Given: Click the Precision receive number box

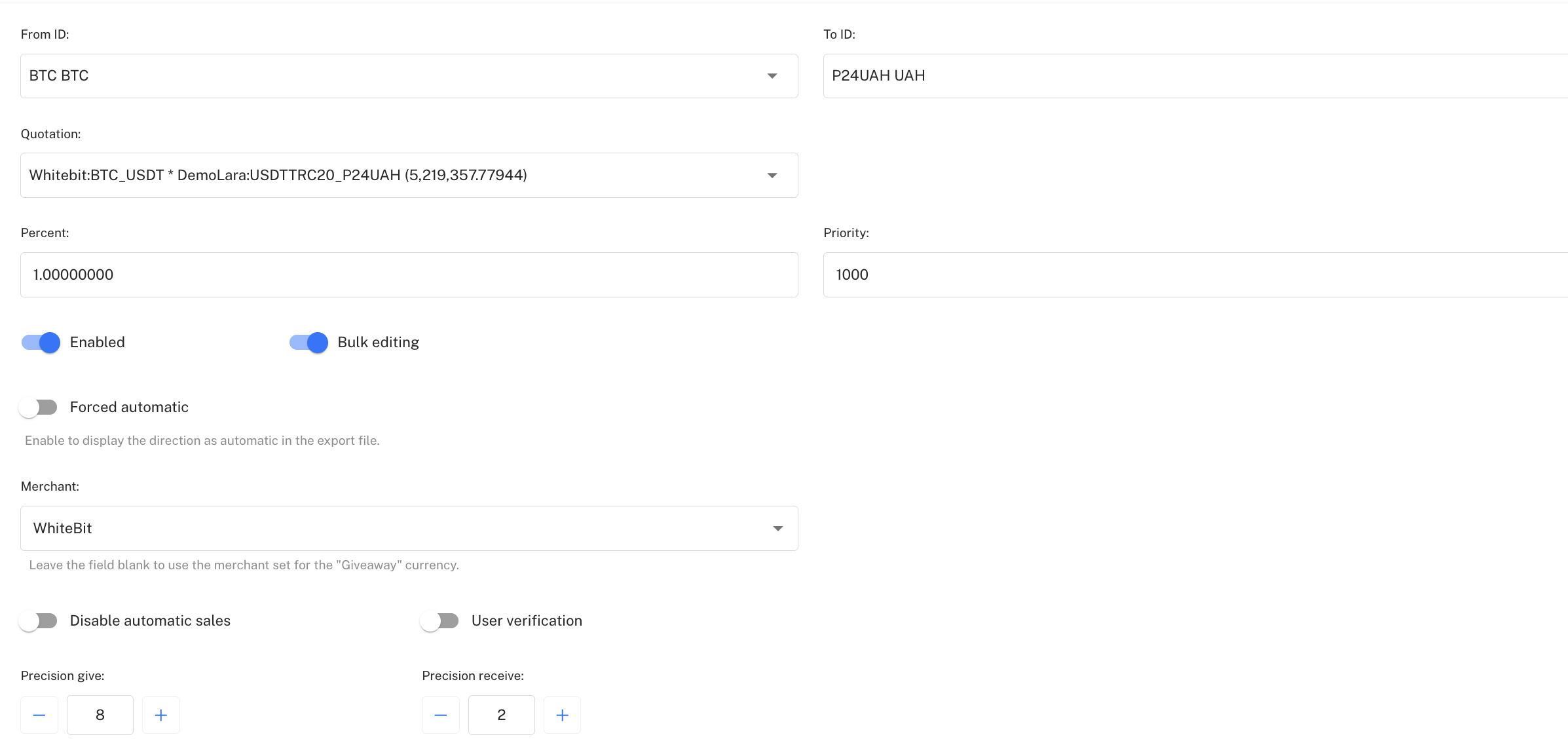Looking at the screenshot, I should [502, 715].
